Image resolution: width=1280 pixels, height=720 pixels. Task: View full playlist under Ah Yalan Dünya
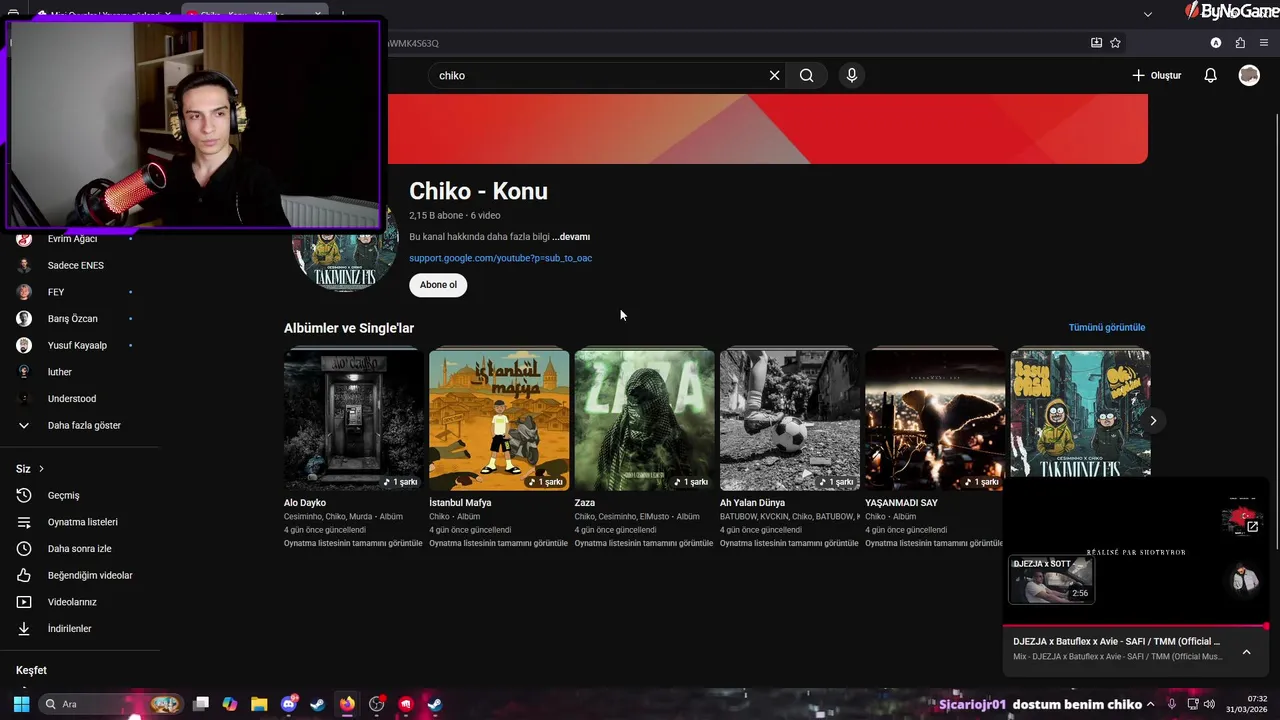[789, 543]
